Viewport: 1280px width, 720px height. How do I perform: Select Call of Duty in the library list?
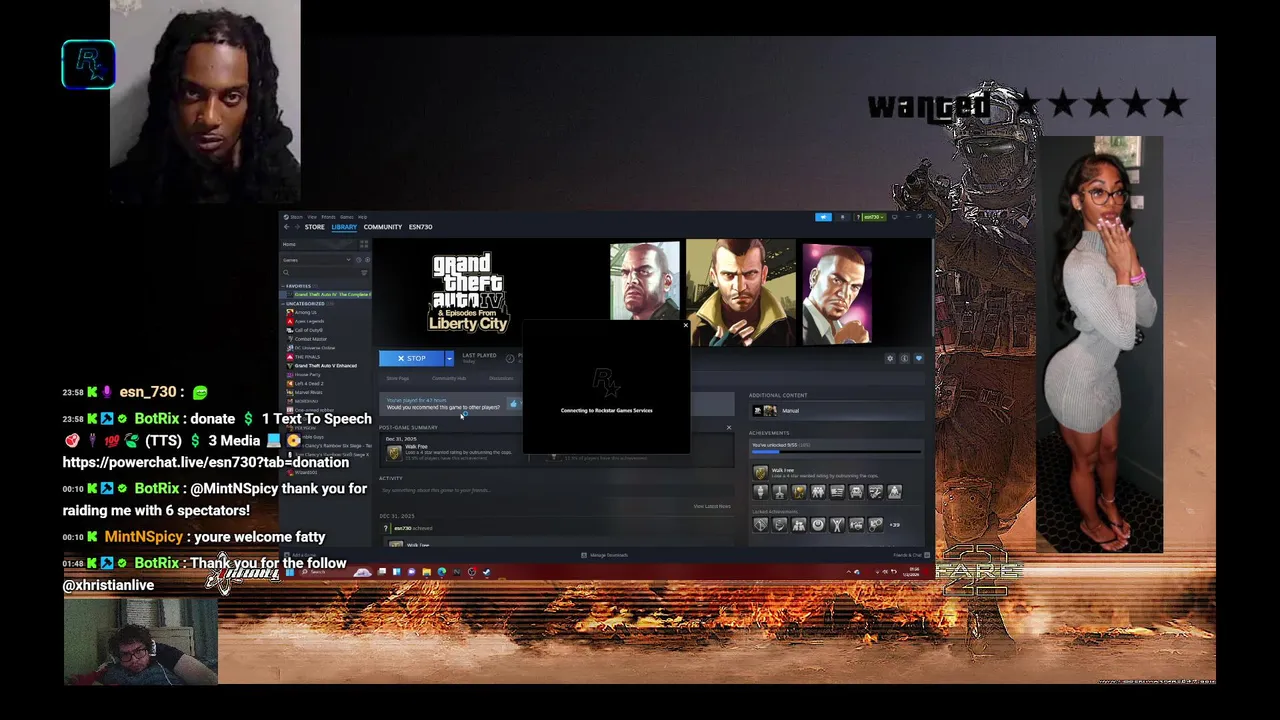(308, 330)
